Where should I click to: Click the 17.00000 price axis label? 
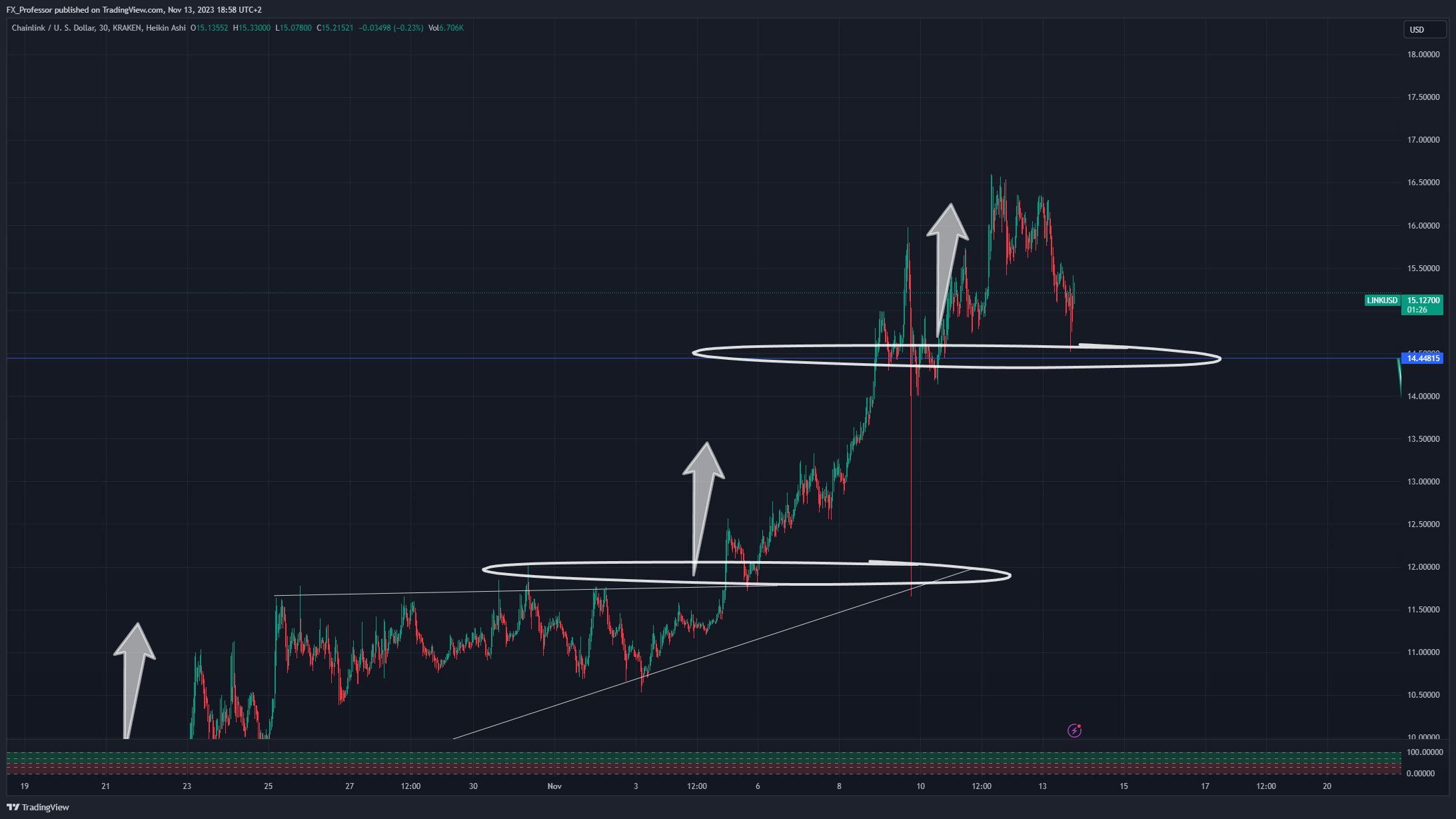pyautogui.click(x=1423, y=140)
